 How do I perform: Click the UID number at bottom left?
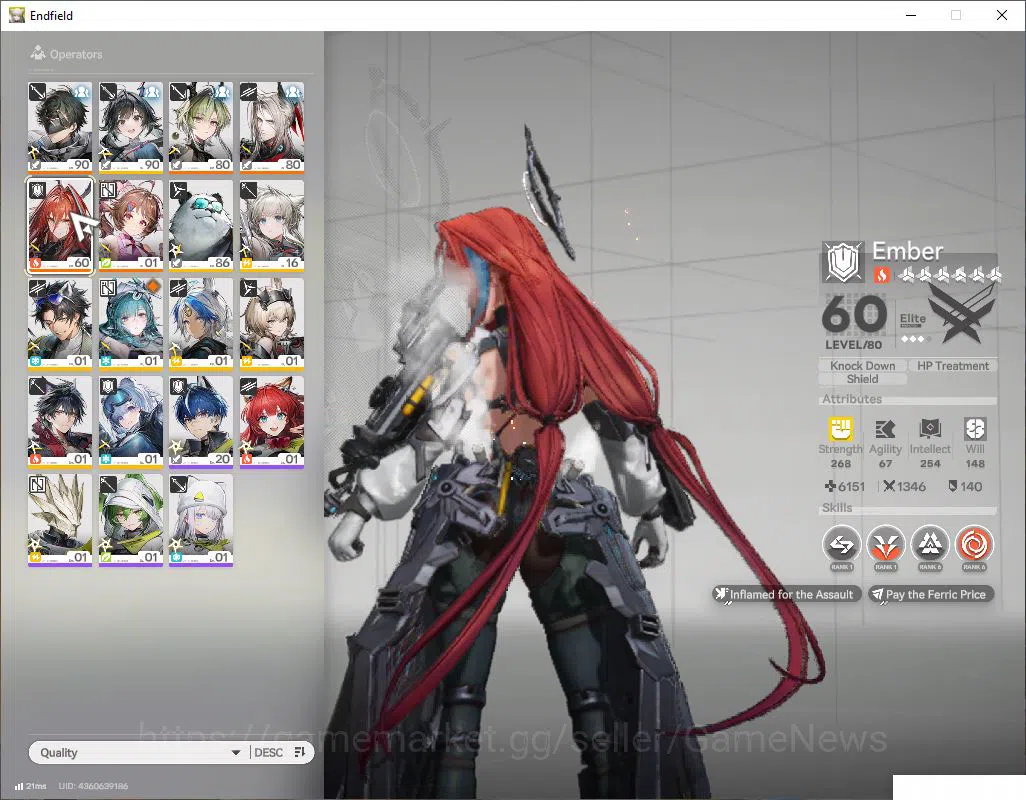[93, 786]
